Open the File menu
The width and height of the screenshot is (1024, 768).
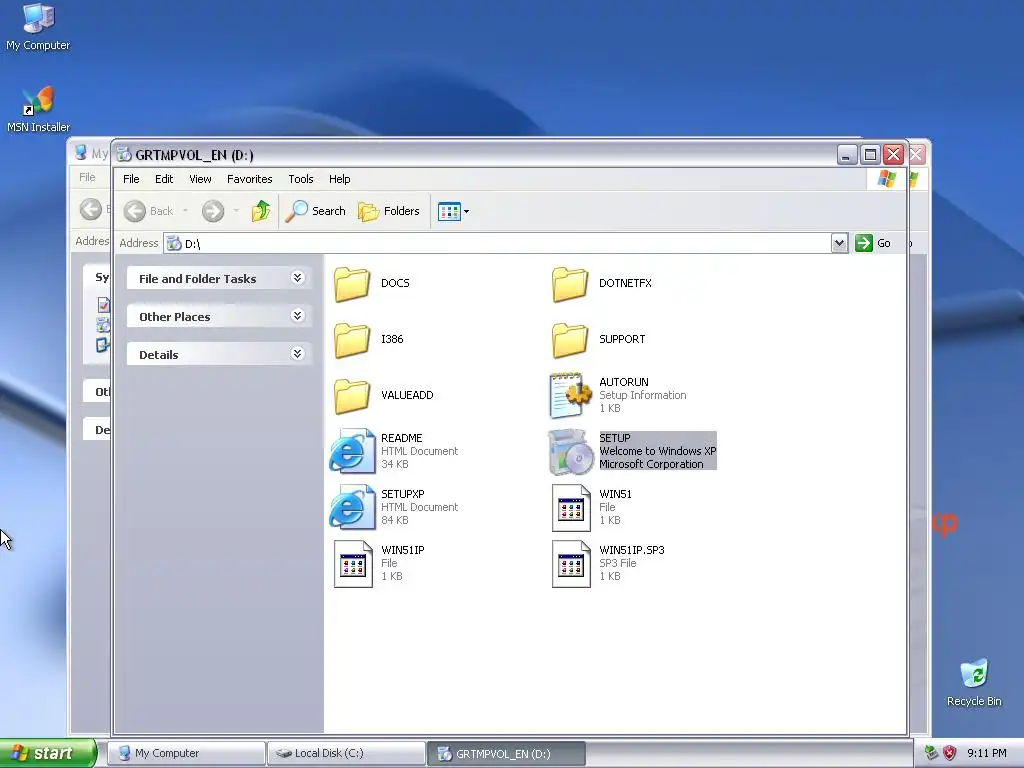[x=131, y=179]
